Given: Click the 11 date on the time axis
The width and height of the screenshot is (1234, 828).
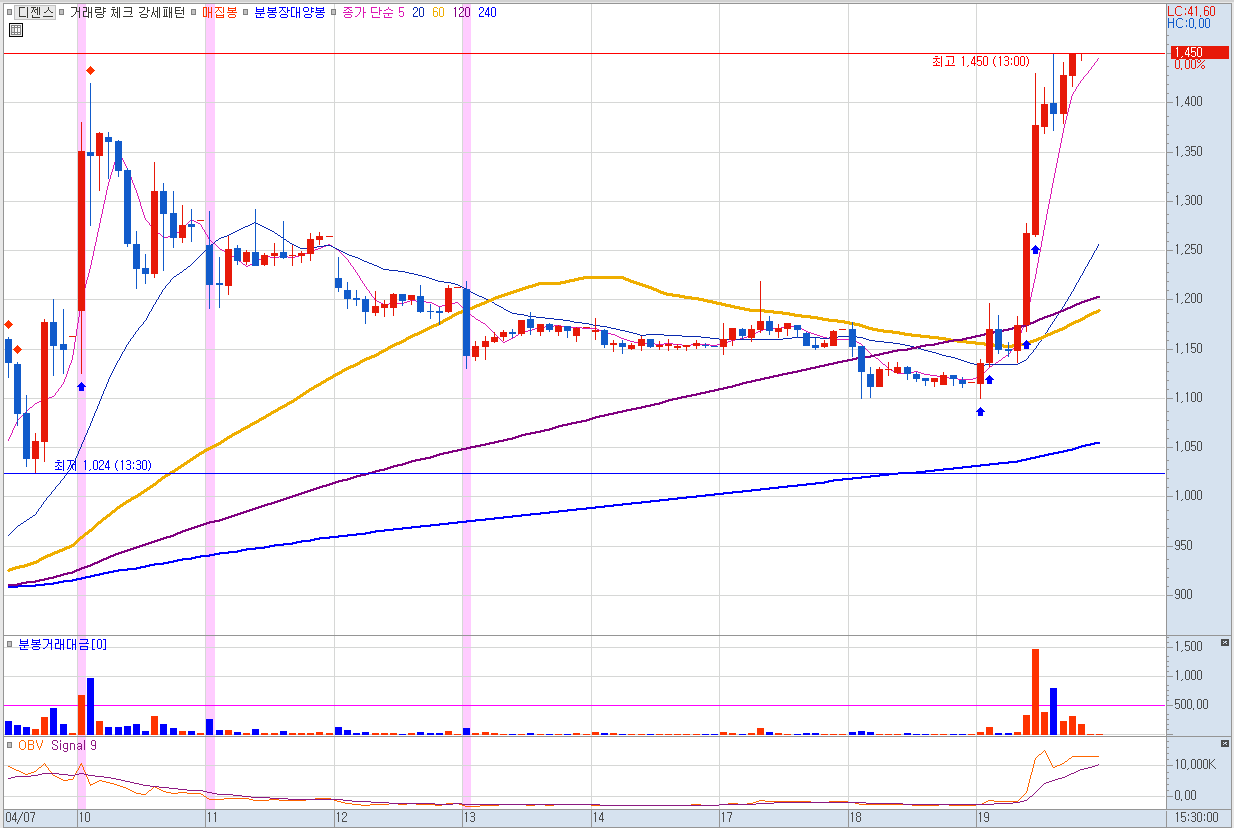Looking at the screenshot, I should click(213, 817).
